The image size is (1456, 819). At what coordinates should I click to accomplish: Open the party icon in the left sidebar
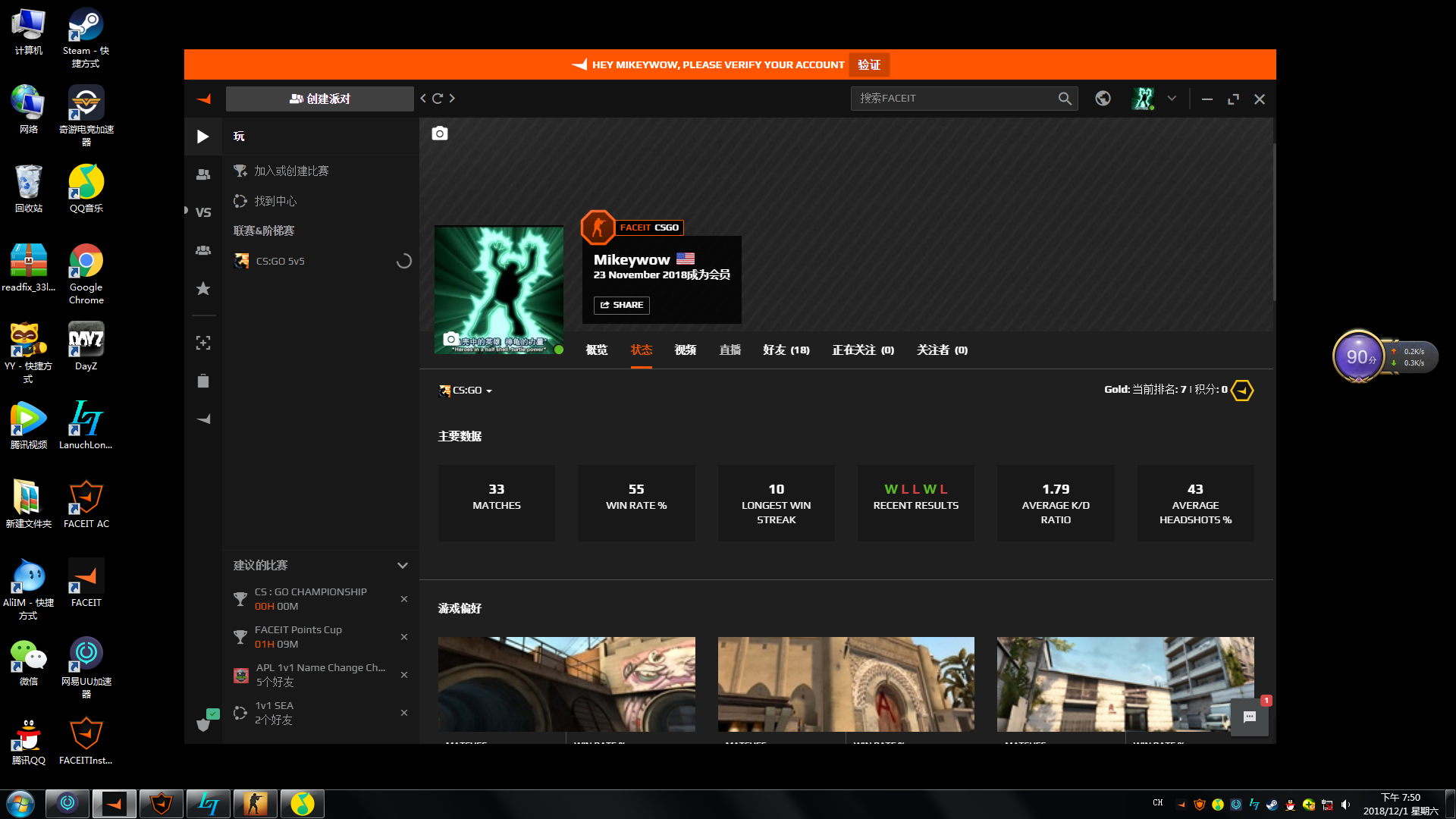[203, 174]
